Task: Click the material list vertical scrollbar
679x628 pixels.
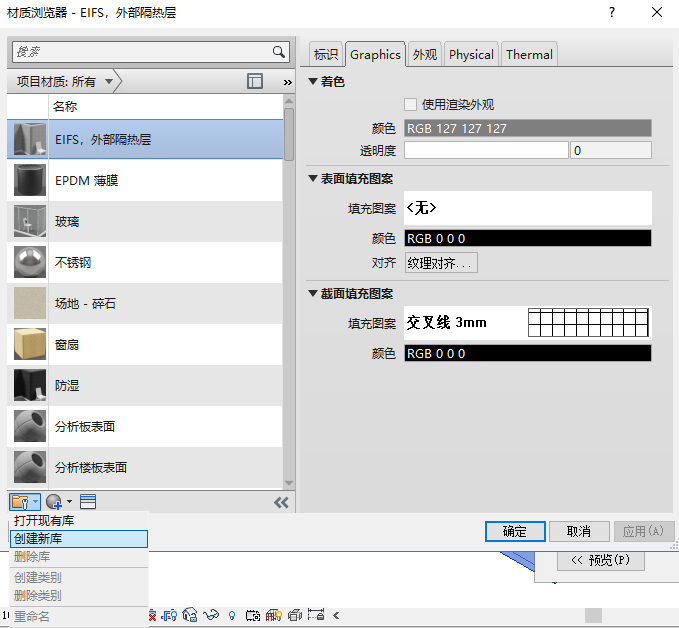Action: pyautogui.click(x=289, y=134)
